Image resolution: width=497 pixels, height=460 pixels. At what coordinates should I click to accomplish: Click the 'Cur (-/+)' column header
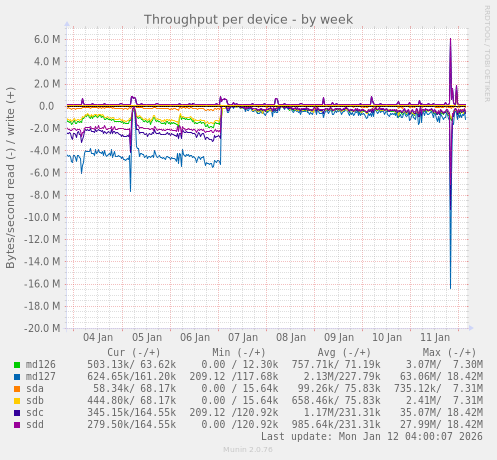coord(134,353)
